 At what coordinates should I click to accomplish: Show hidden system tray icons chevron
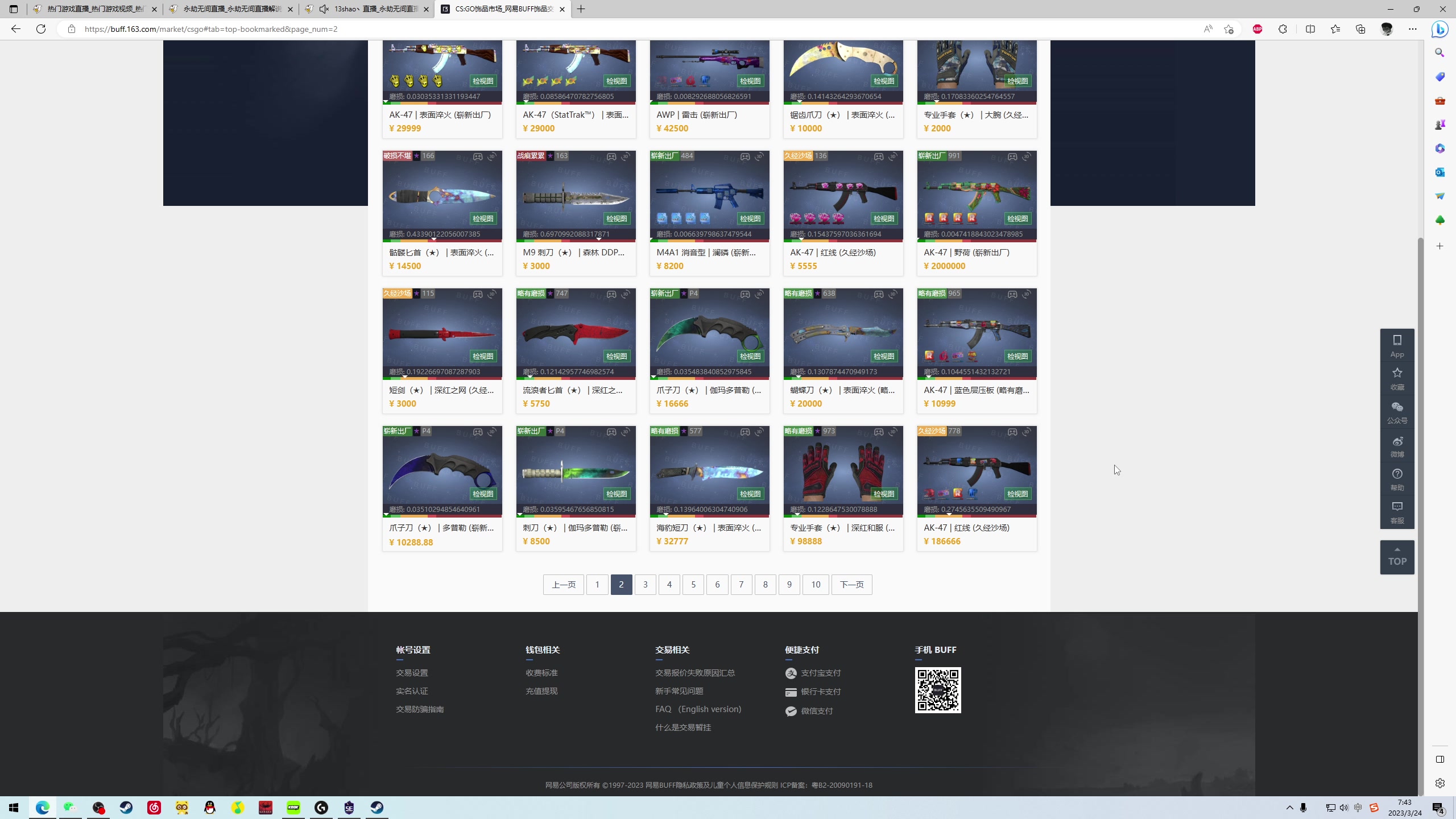[1289, 808]
